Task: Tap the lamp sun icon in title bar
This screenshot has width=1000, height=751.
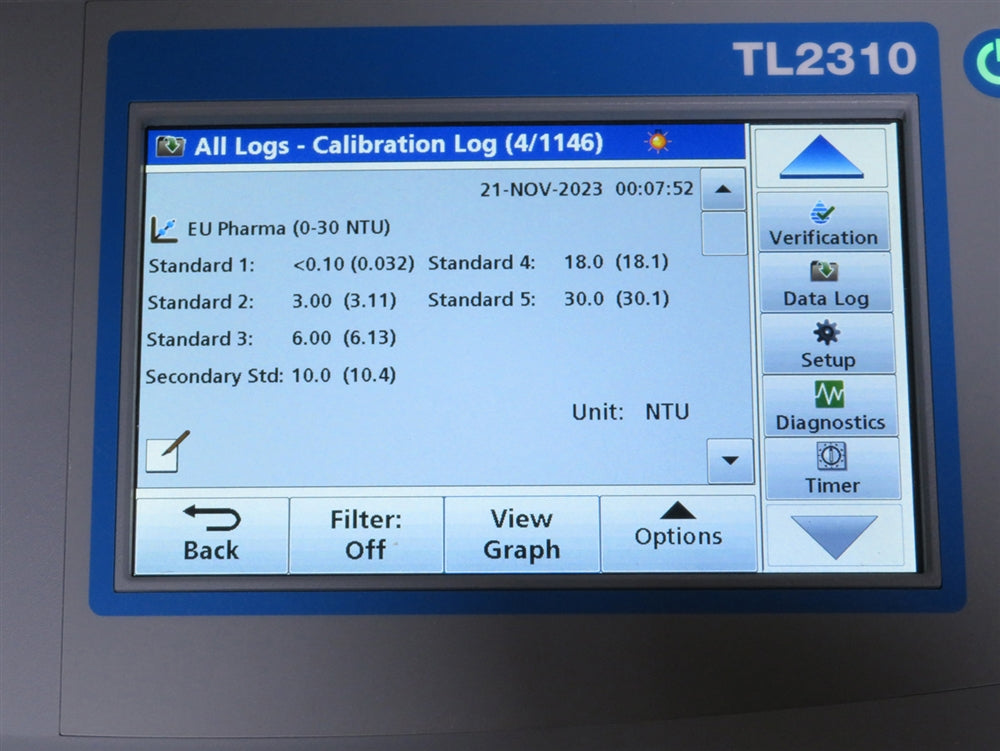Action: point(658,141)
